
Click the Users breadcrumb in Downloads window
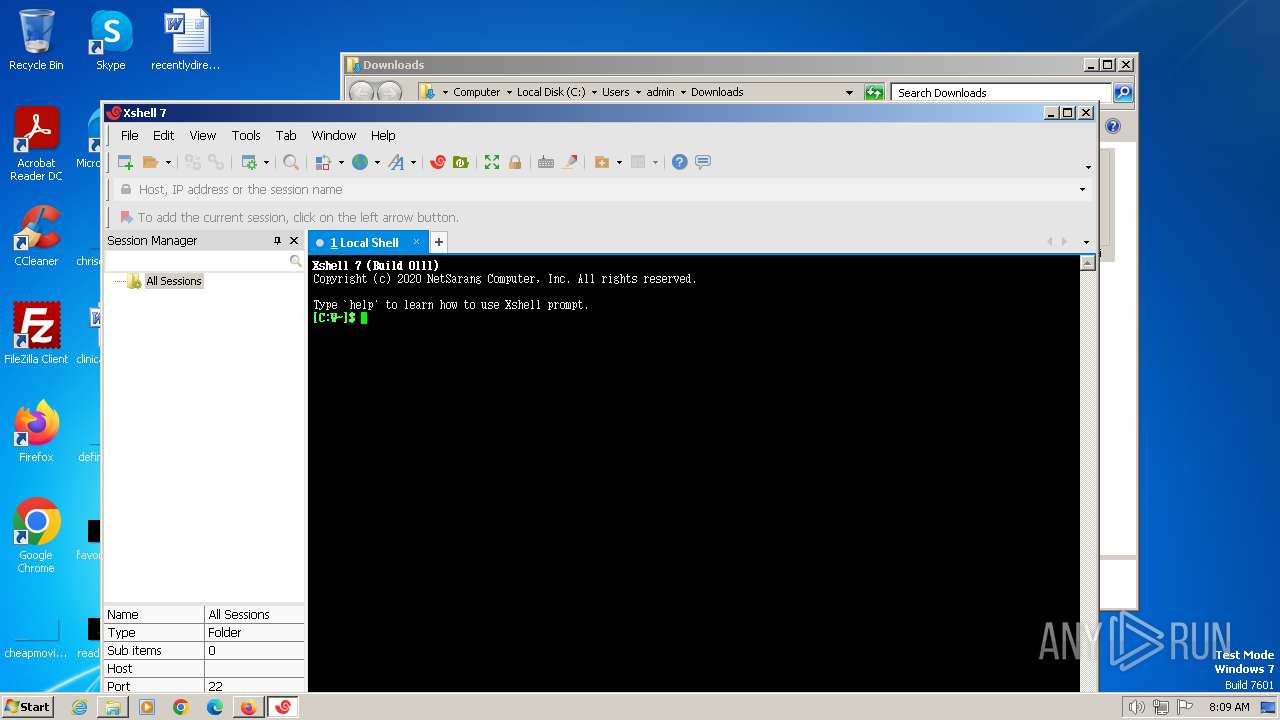[615, 92]
